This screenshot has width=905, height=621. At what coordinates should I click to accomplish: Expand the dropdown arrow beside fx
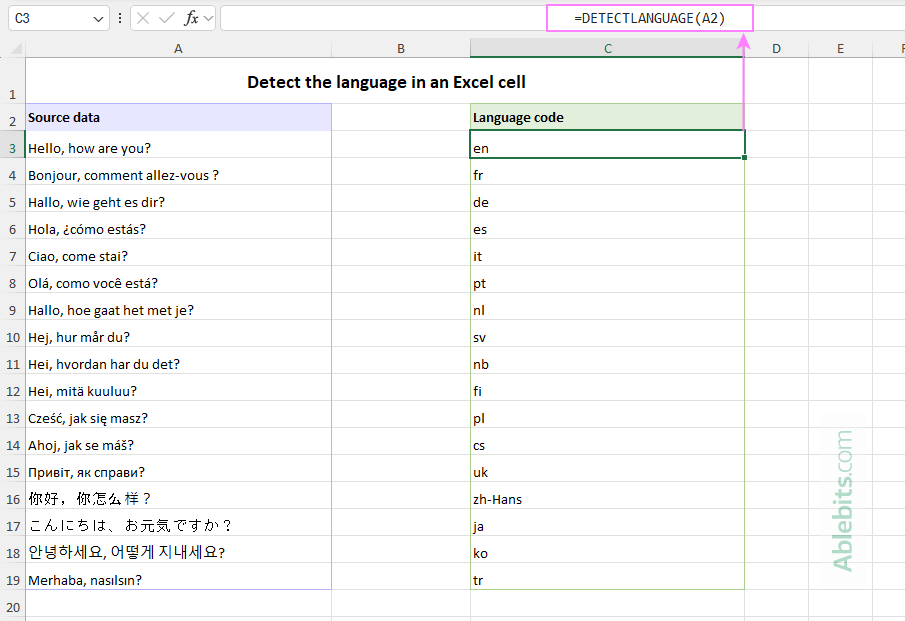[x=208, y=19]
